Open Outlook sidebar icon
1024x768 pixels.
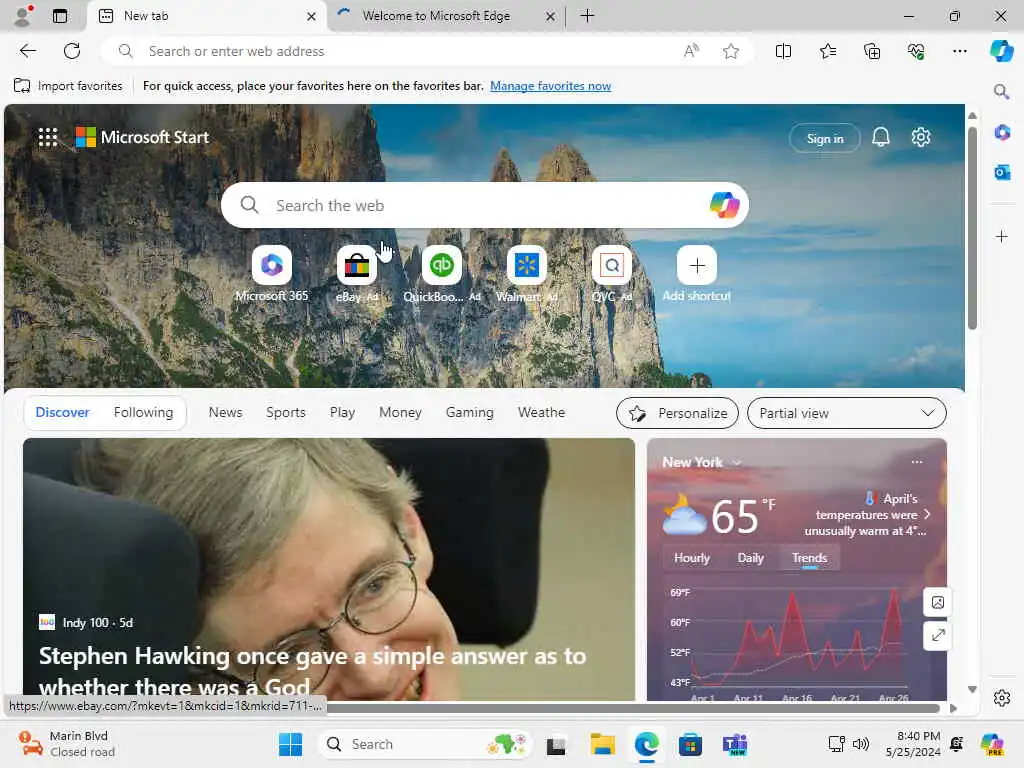pyautogui.click(x=1002, y=172)
